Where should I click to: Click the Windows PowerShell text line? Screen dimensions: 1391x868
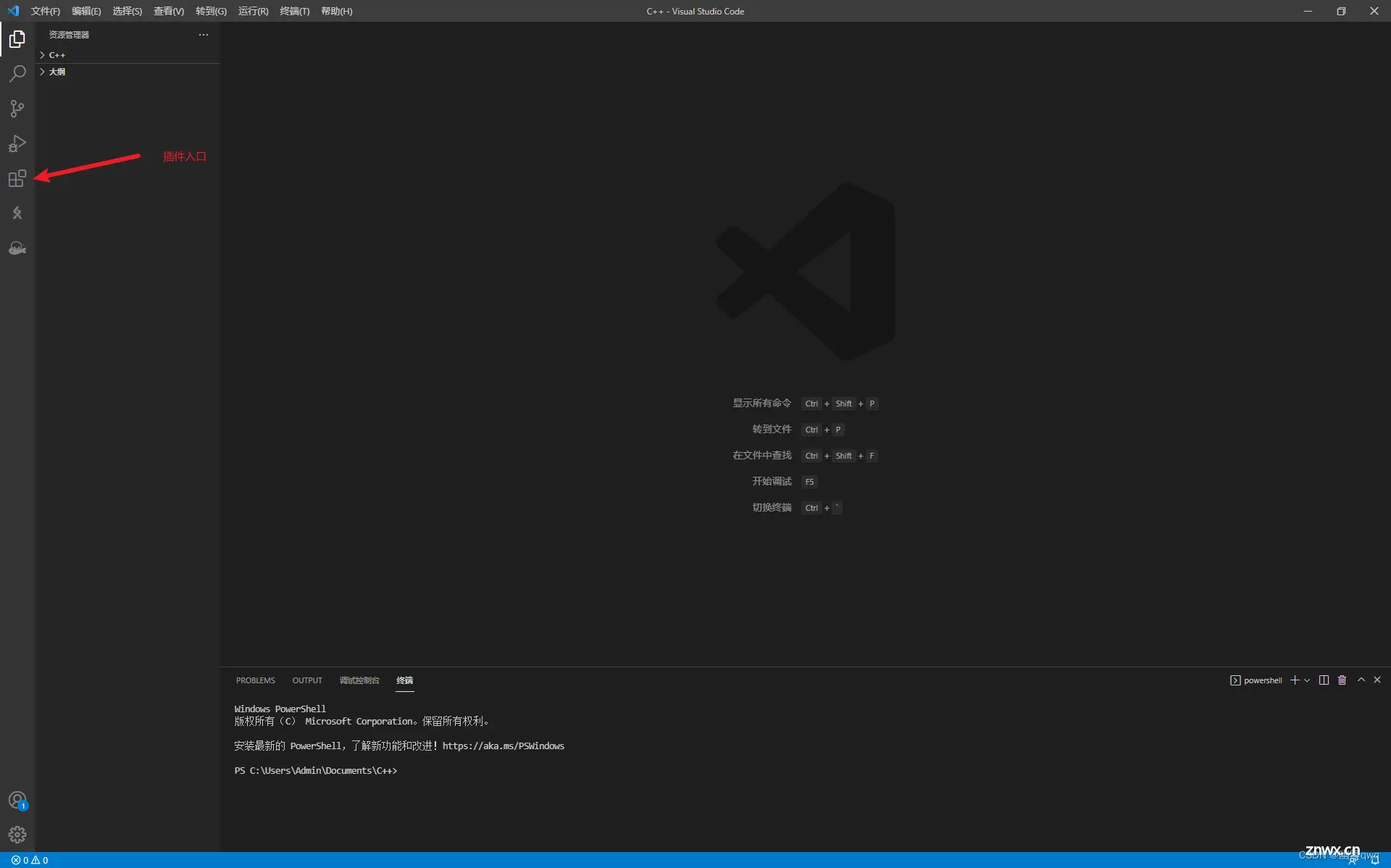(x=280, y=709)
